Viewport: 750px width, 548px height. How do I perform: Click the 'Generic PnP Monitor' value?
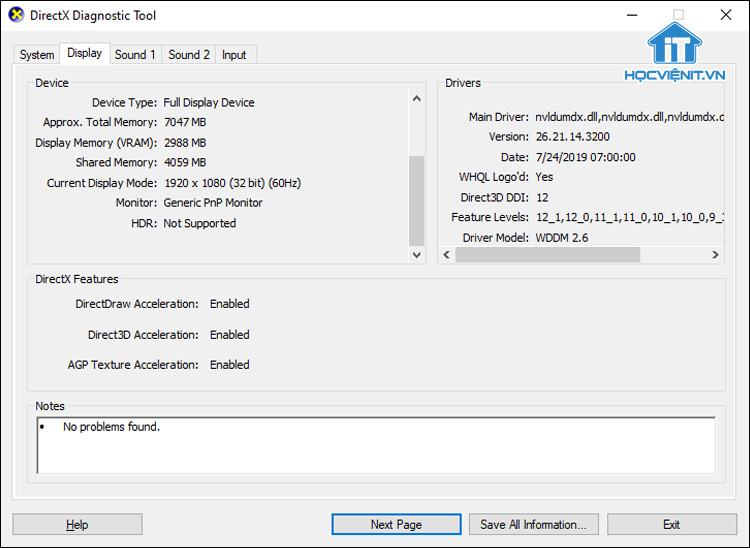[213, 203]
